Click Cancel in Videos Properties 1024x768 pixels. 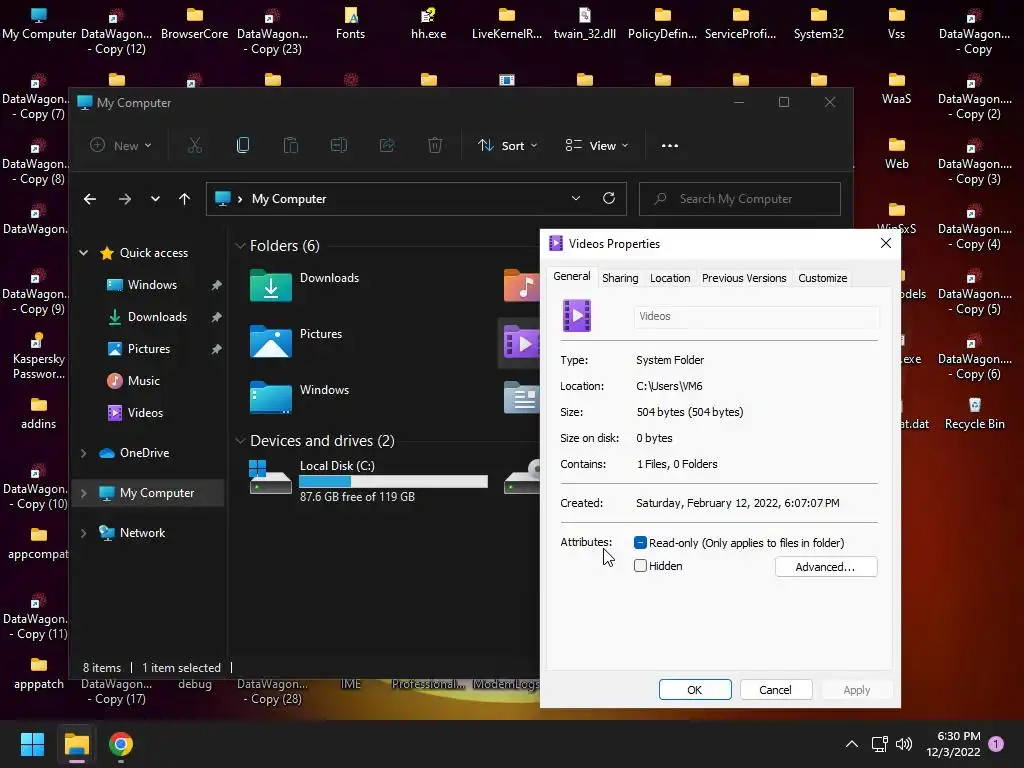click(x=775, y=690)
